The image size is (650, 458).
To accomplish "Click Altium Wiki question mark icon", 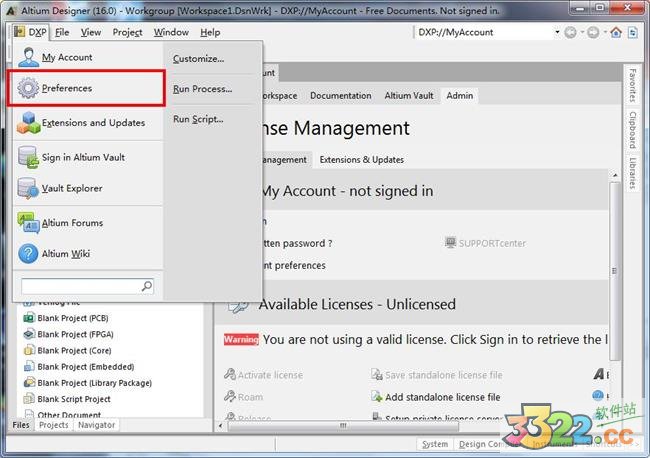I will (28, 253).
